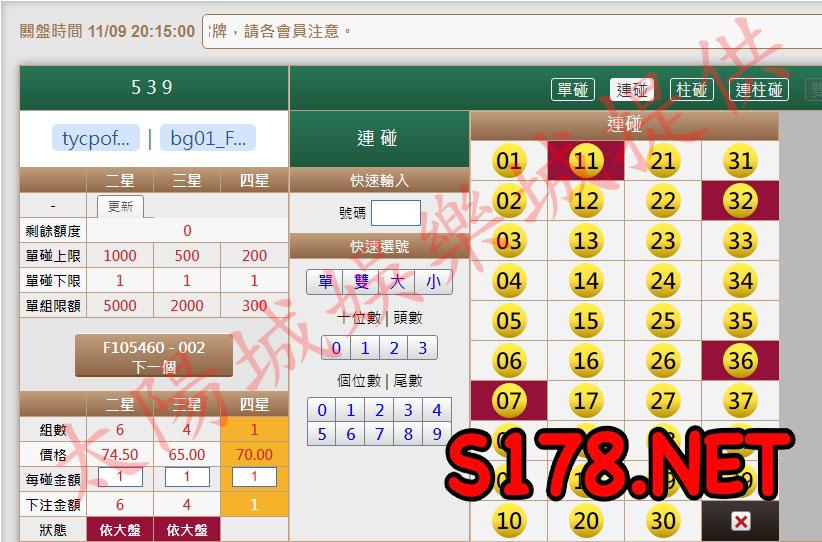Viewport: 822px width, 542px height.
Task: Click the 更新 refresh tab
Action: pyautogui.click(x=120, y=207)
